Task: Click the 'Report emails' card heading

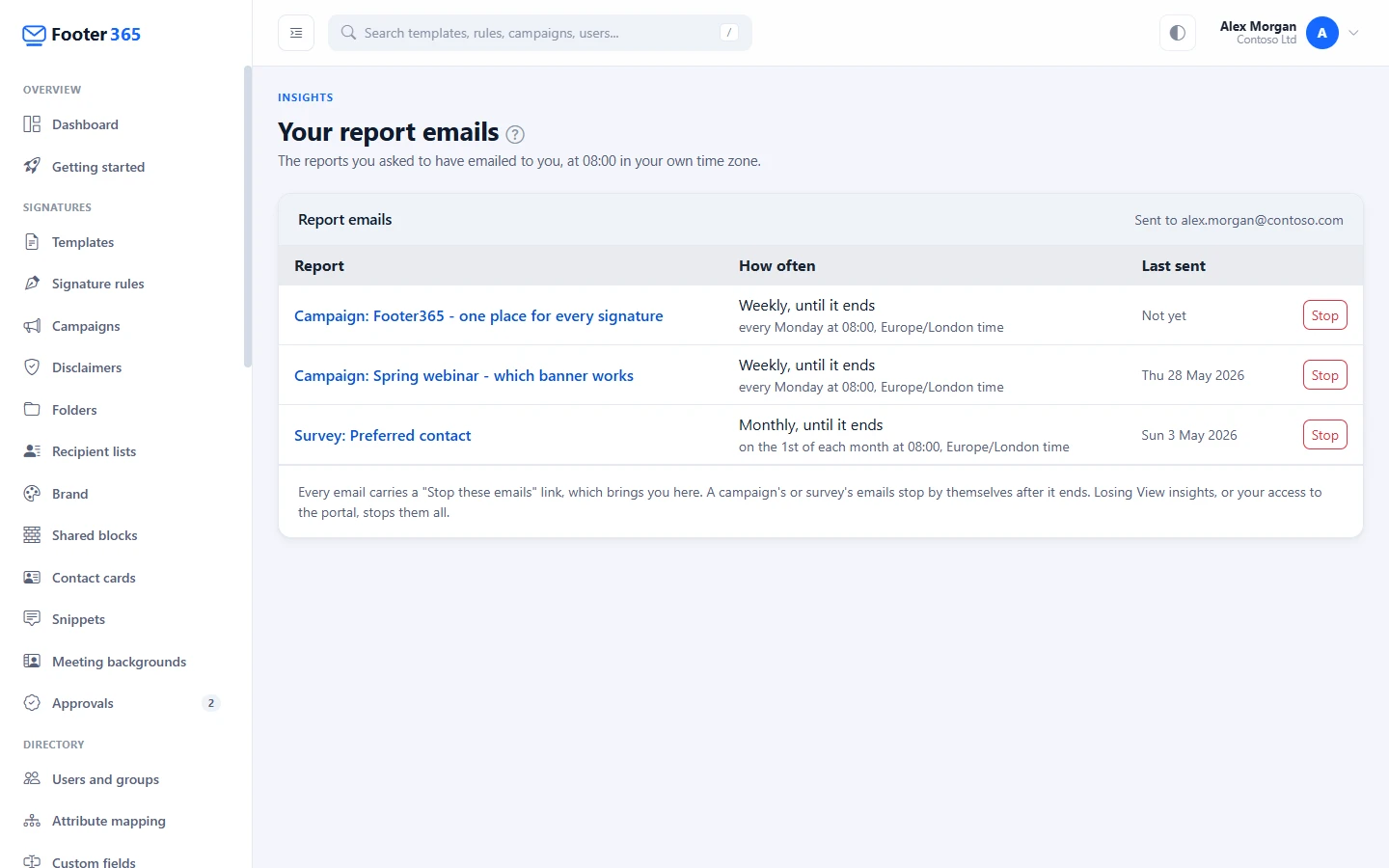Action: point(345,220)
